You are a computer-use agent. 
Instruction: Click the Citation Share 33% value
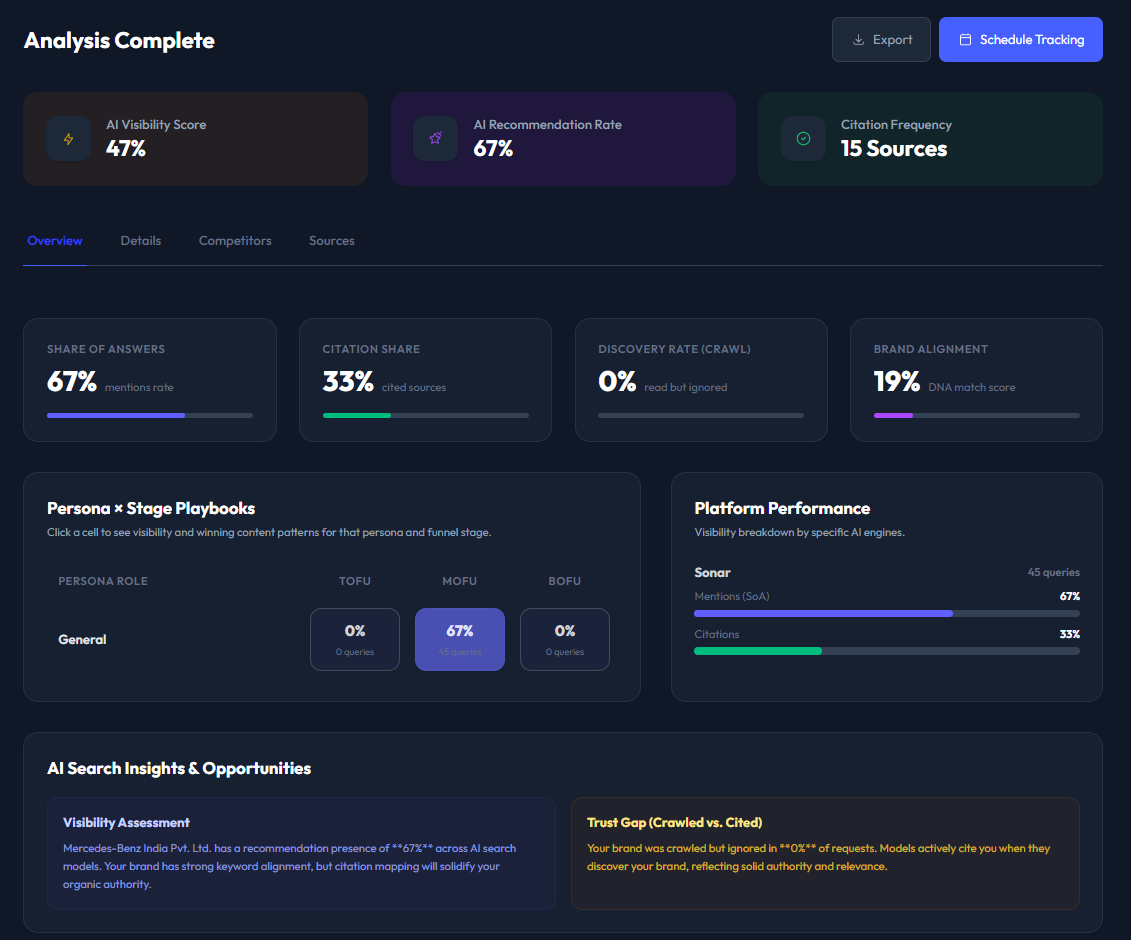348,381
